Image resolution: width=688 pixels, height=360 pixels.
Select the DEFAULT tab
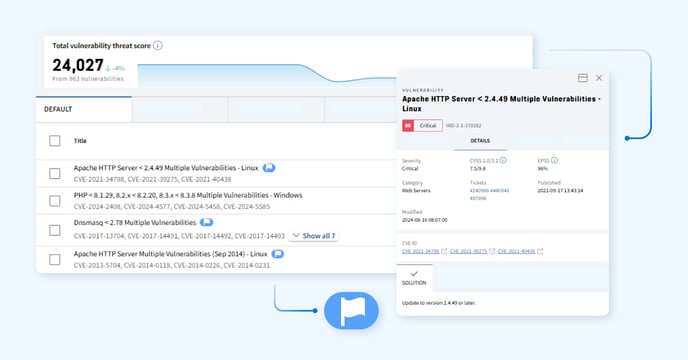pos(84,109)
